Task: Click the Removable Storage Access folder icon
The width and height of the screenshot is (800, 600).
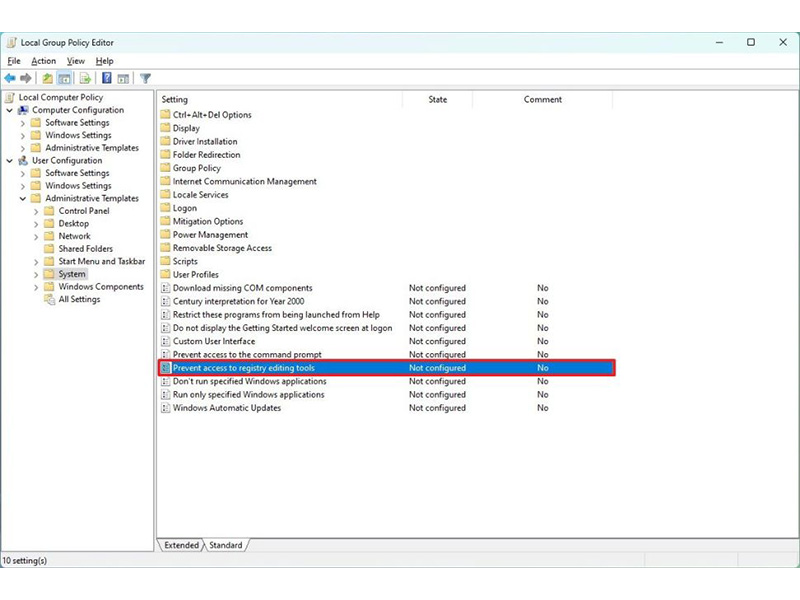Action: [x=165, y=247]
